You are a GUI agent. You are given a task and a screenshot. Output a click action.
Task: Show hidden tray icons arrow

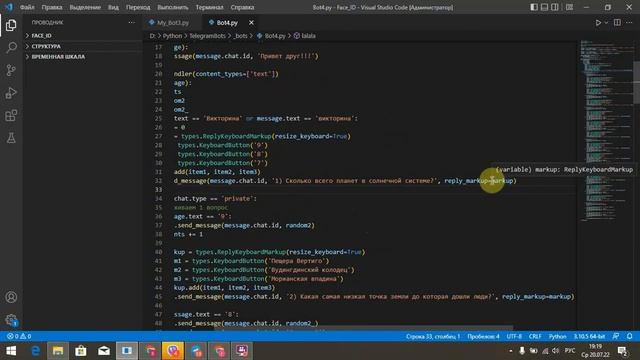[x=511, y=351]
